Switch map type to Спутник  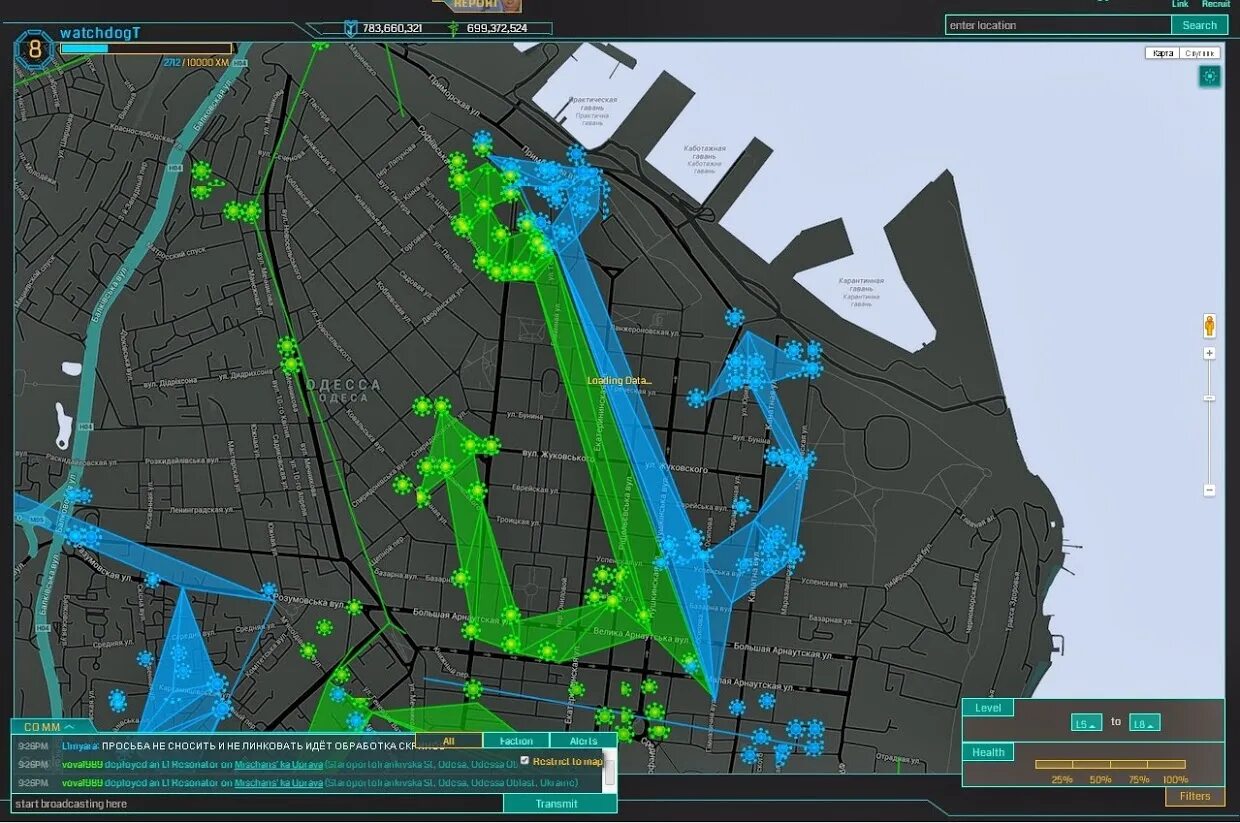(x=1201, y=53)
